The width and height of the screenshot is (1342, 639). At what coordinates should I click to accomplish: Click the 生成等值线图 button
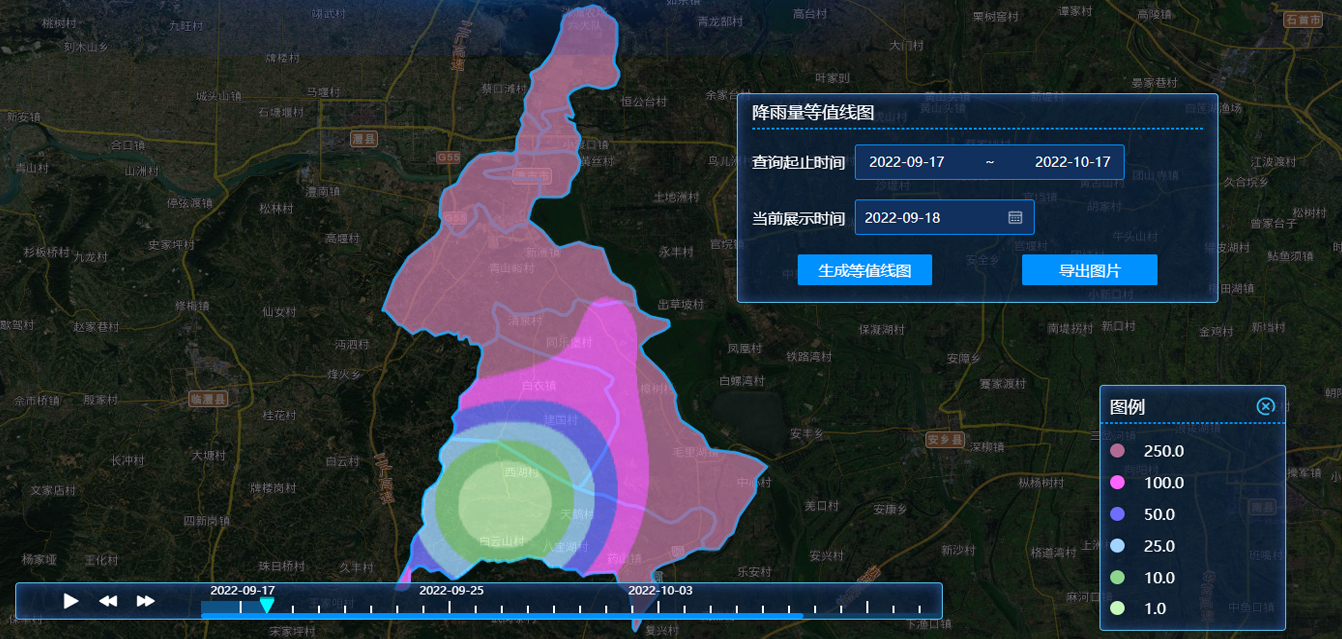point(864,270)
